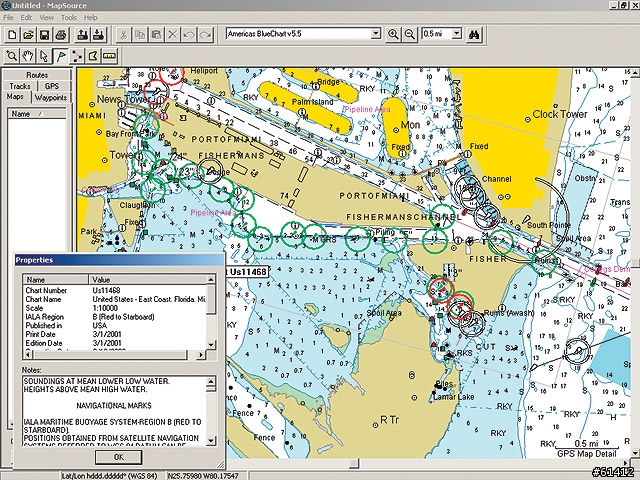640x480 pixels.
Task: Select the Chart Number row
Action: (x=114, y=290)
